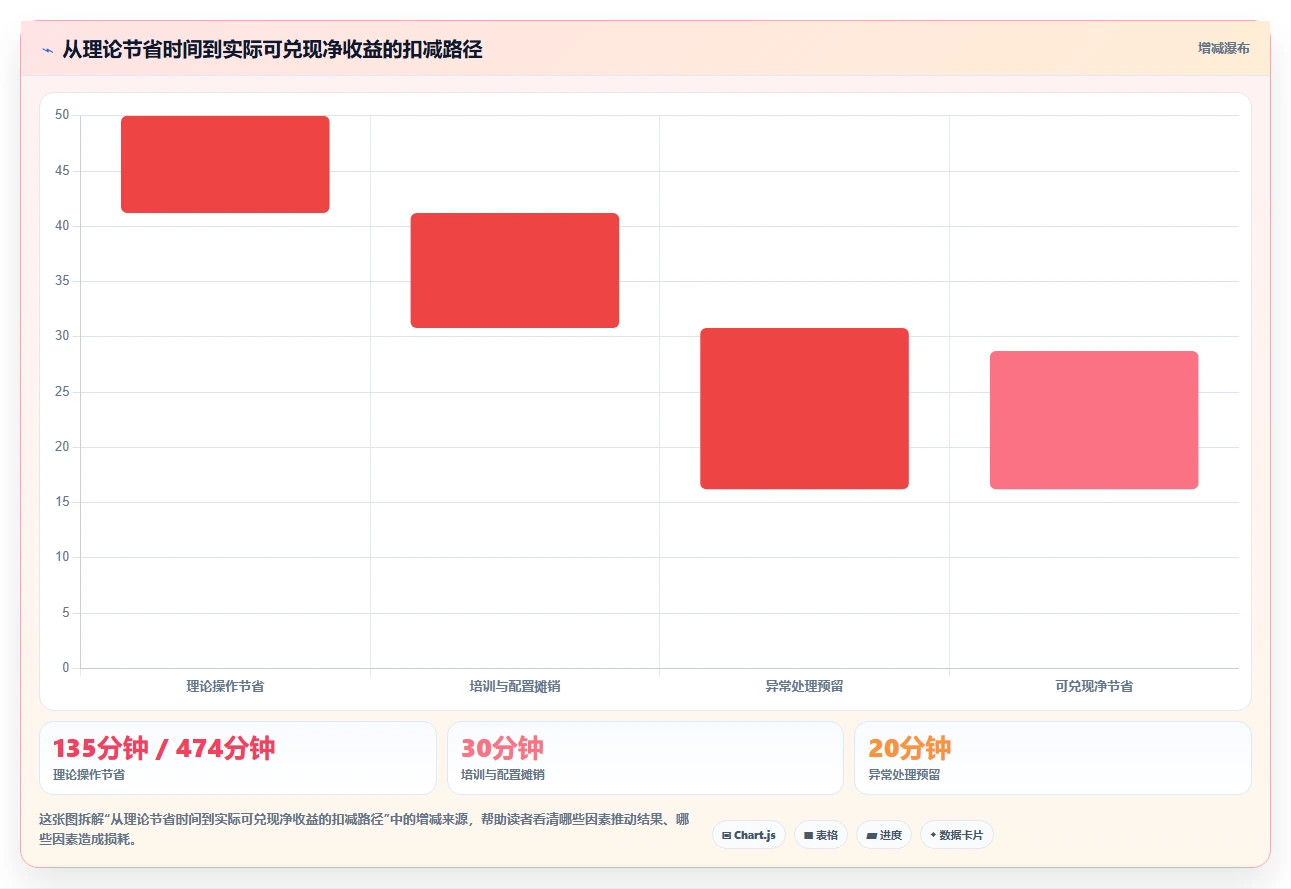
Task: Click the 培训与配置摊销 x-axis label
Action: [515, 686]
